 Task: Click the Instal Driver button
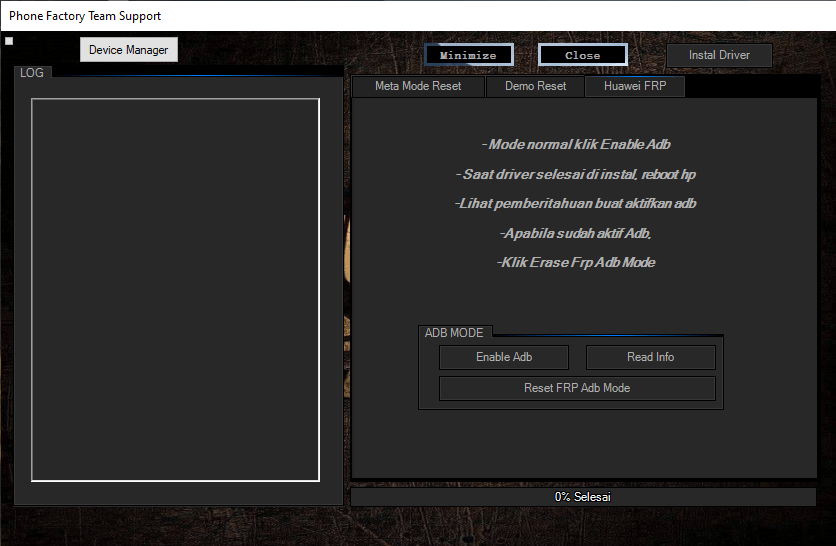[719, 55]
